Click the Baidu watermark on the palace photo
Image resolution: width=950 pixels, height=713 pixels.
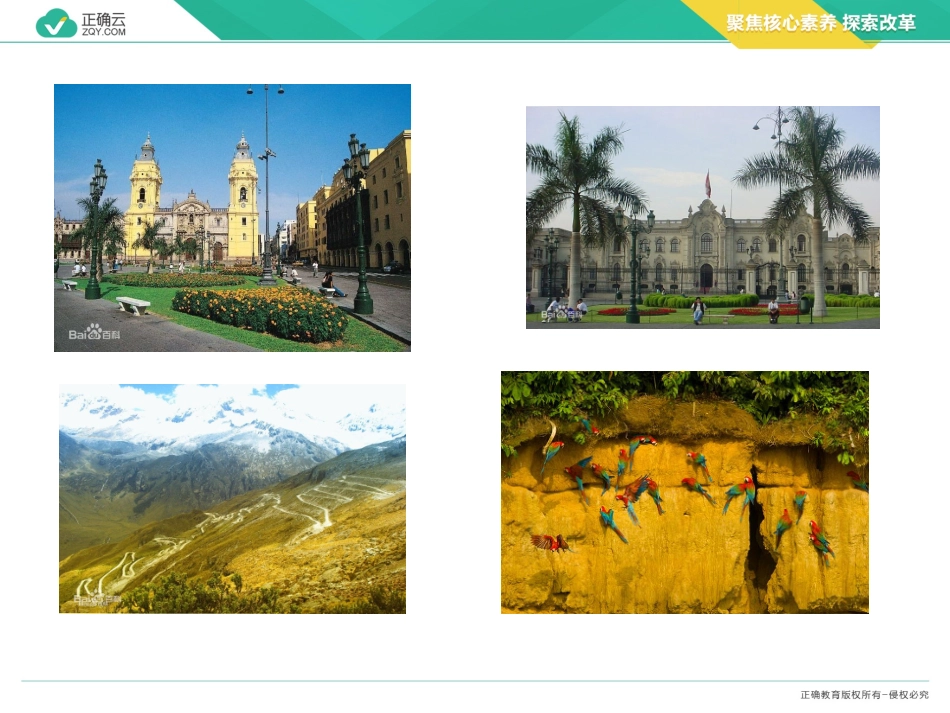(560, 315)
